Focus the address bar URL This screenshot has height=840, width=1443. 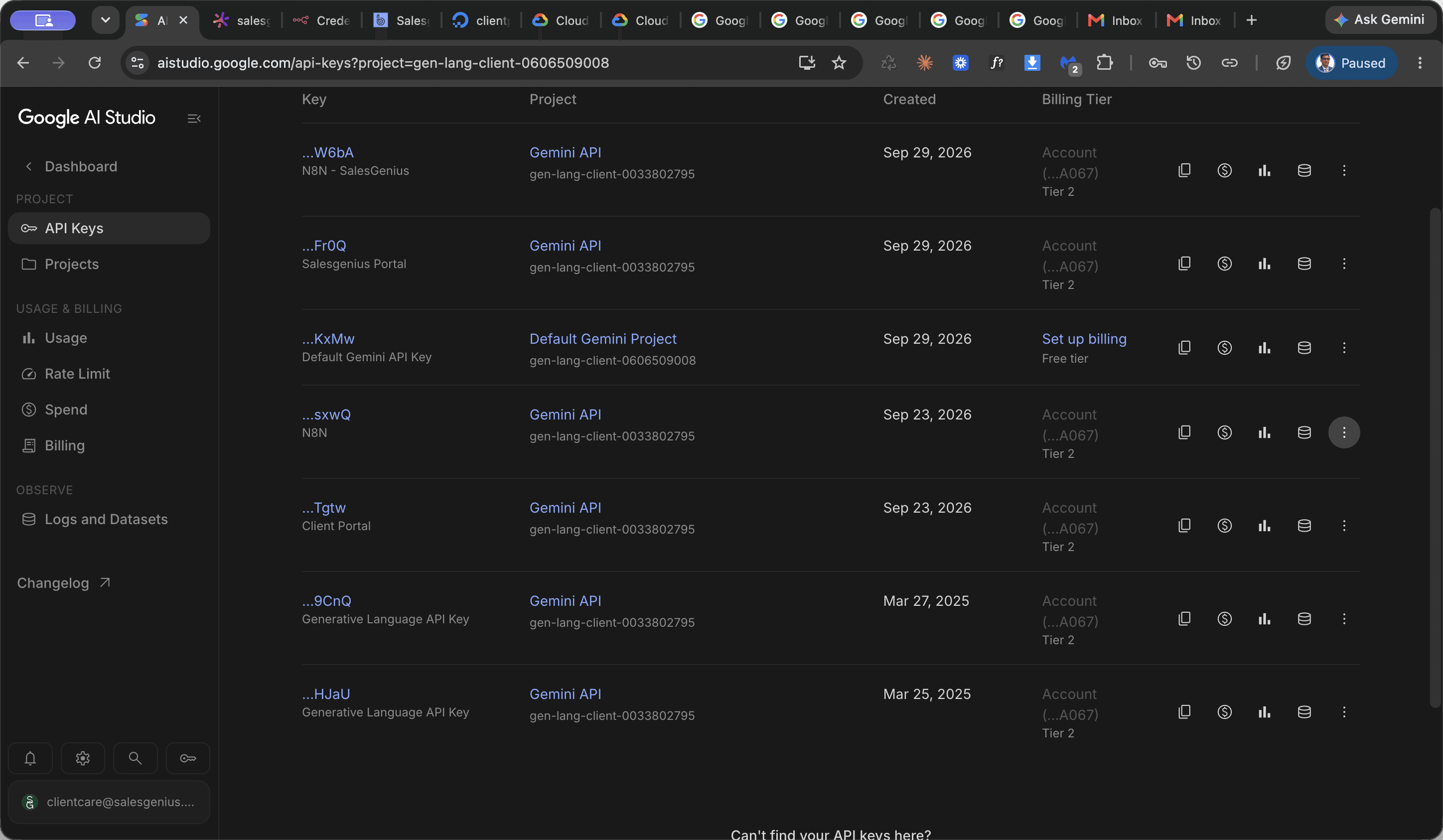(x=383, y=63)
